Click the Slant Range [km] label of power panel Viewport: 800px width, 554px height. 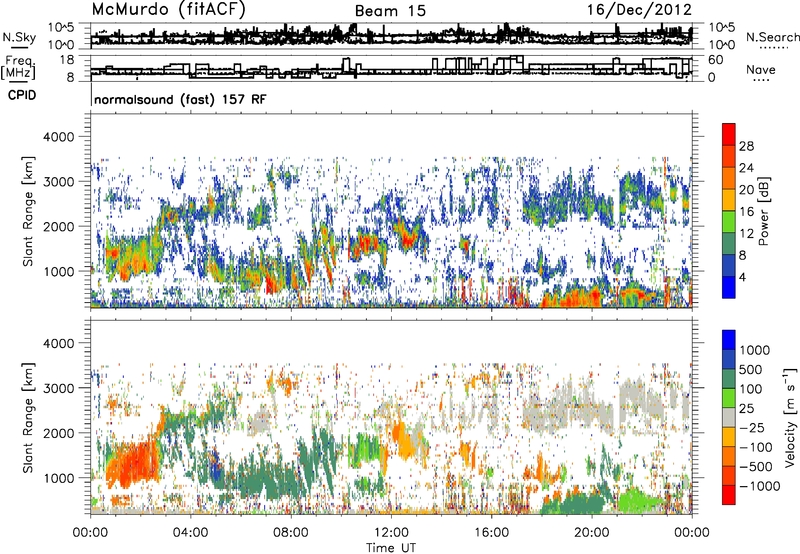point(28,211)
